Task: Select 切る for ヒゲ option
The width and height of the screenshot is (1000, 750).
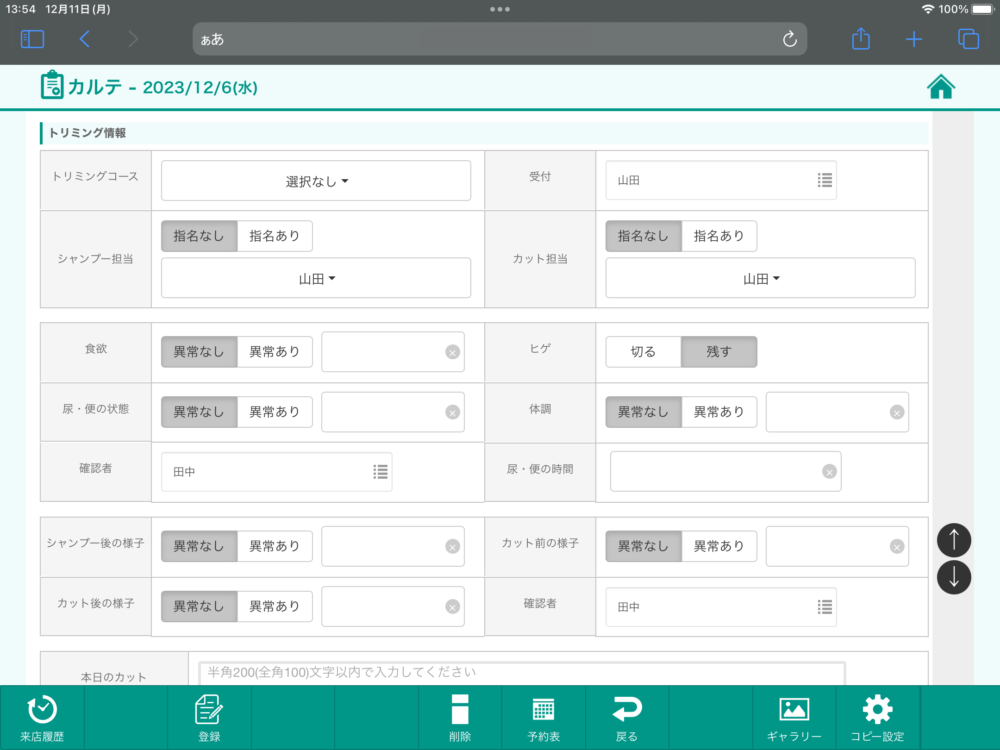Action: 643,352
